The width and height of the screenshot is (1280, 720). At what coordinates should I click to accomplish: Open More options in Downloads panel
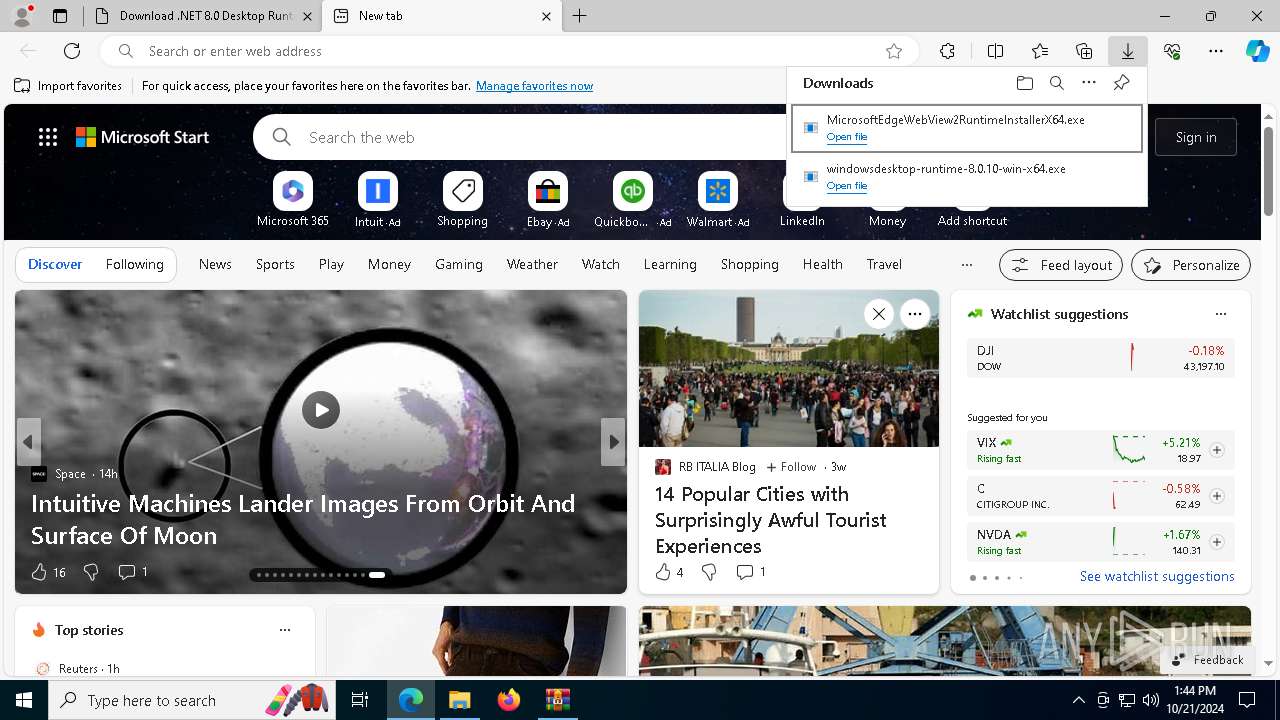(1089, 83)
